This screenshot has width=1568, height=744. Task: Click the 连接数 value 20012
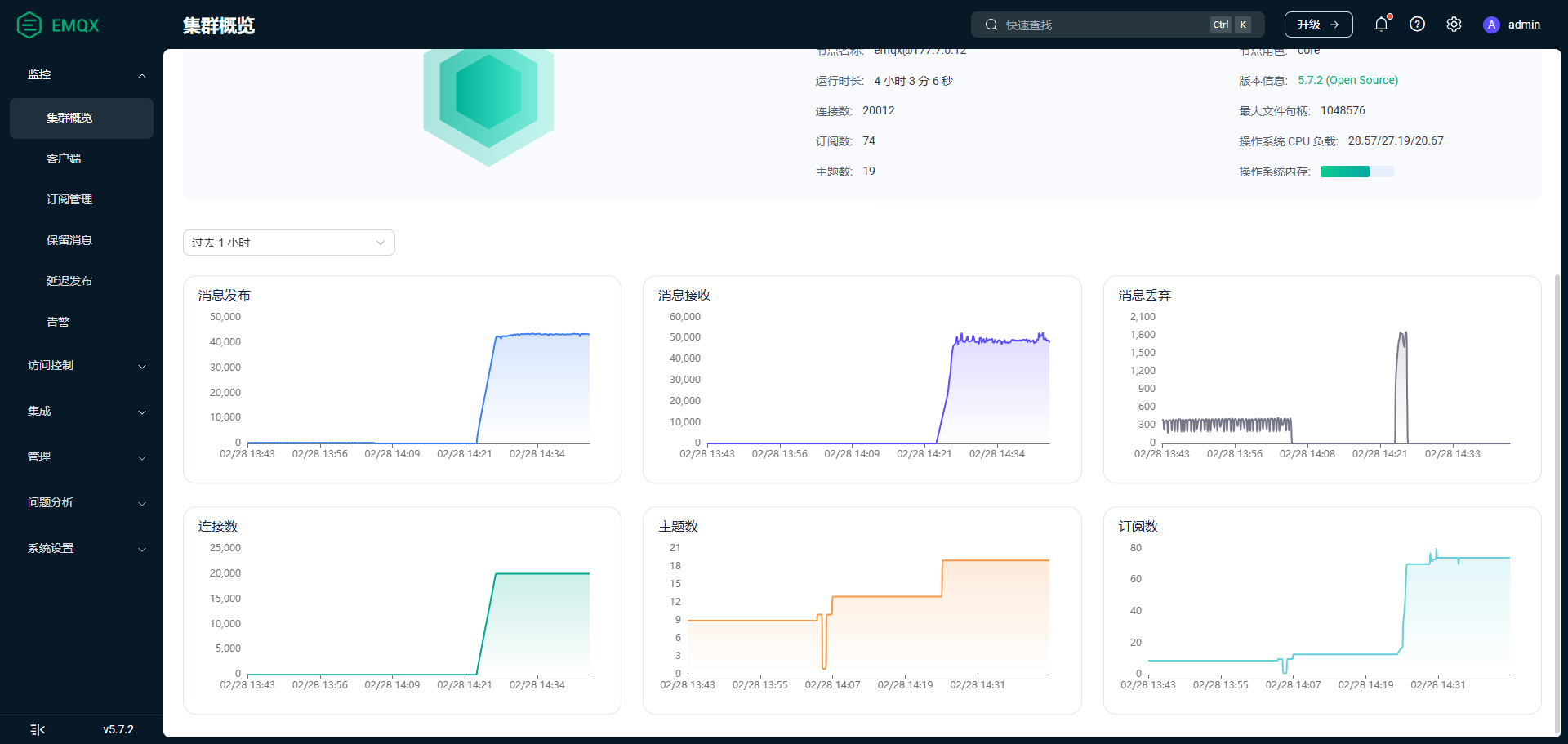pos(879,110)
